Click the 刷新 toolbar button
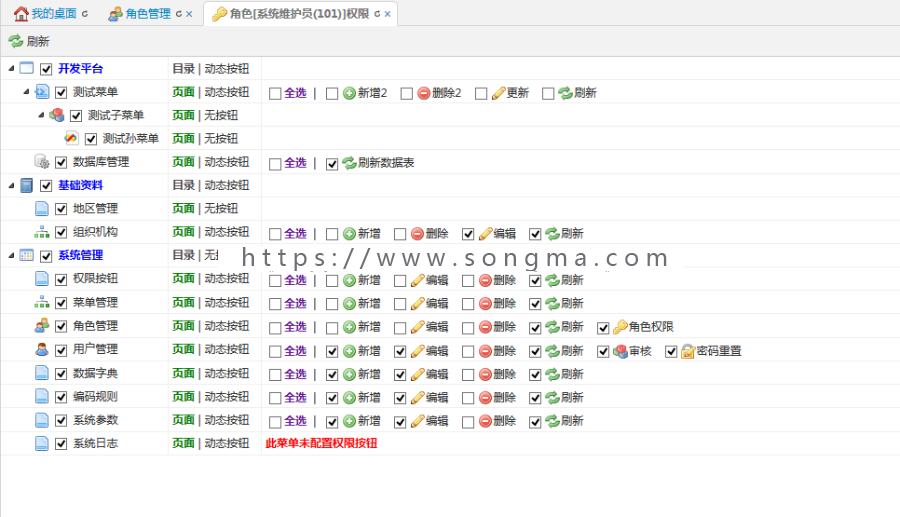This screenshot has width=900, height=517. [x=29, y=41]
